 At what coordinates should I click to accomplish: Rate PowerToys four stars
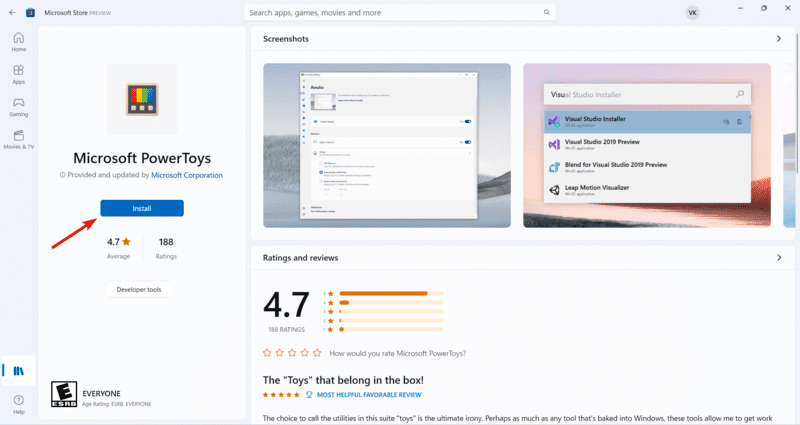point(305,353)
